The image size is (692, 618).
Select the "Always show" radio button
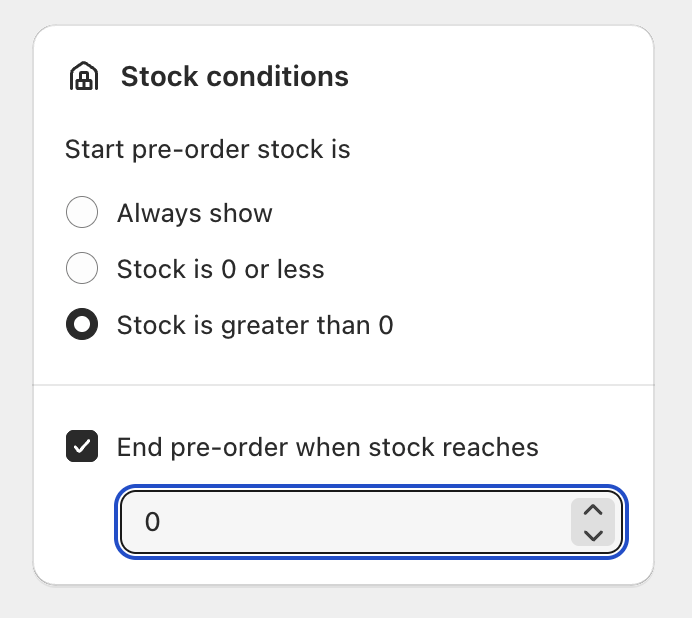coord(82,213)
